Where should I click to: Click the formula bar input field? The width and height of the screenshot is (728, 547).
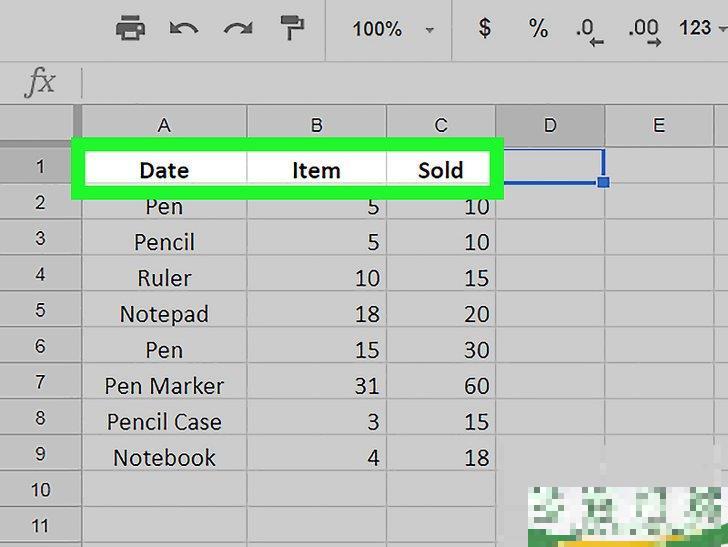click(400, 82)
